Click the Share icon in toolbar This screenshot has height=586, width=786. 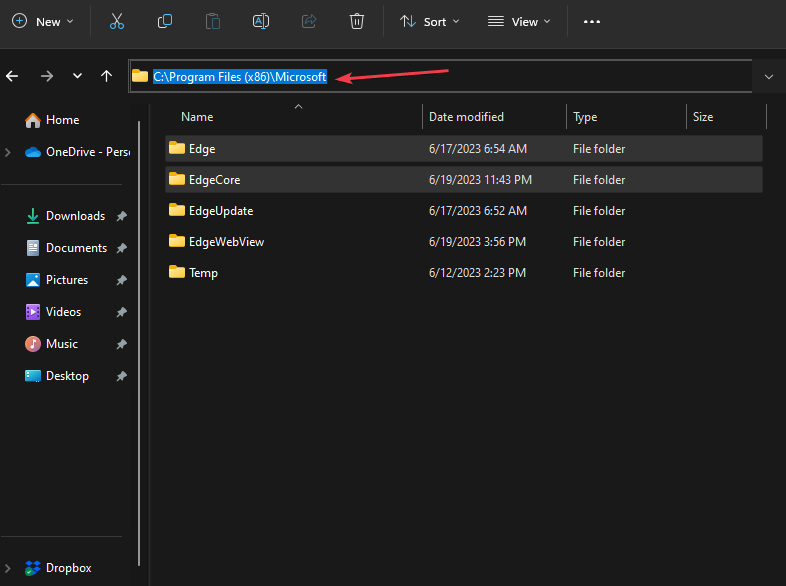309,22
